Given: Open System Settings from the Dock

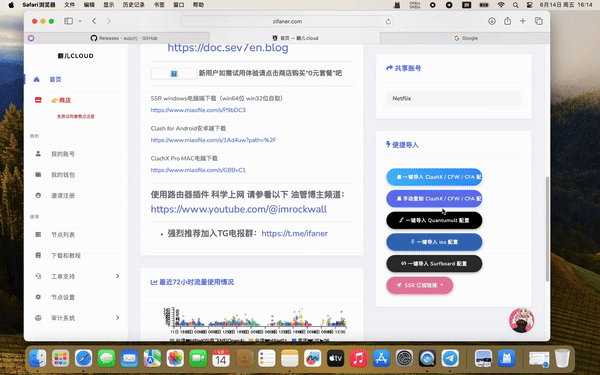Looking at the screenshot, I should click(x=404, y=359).
